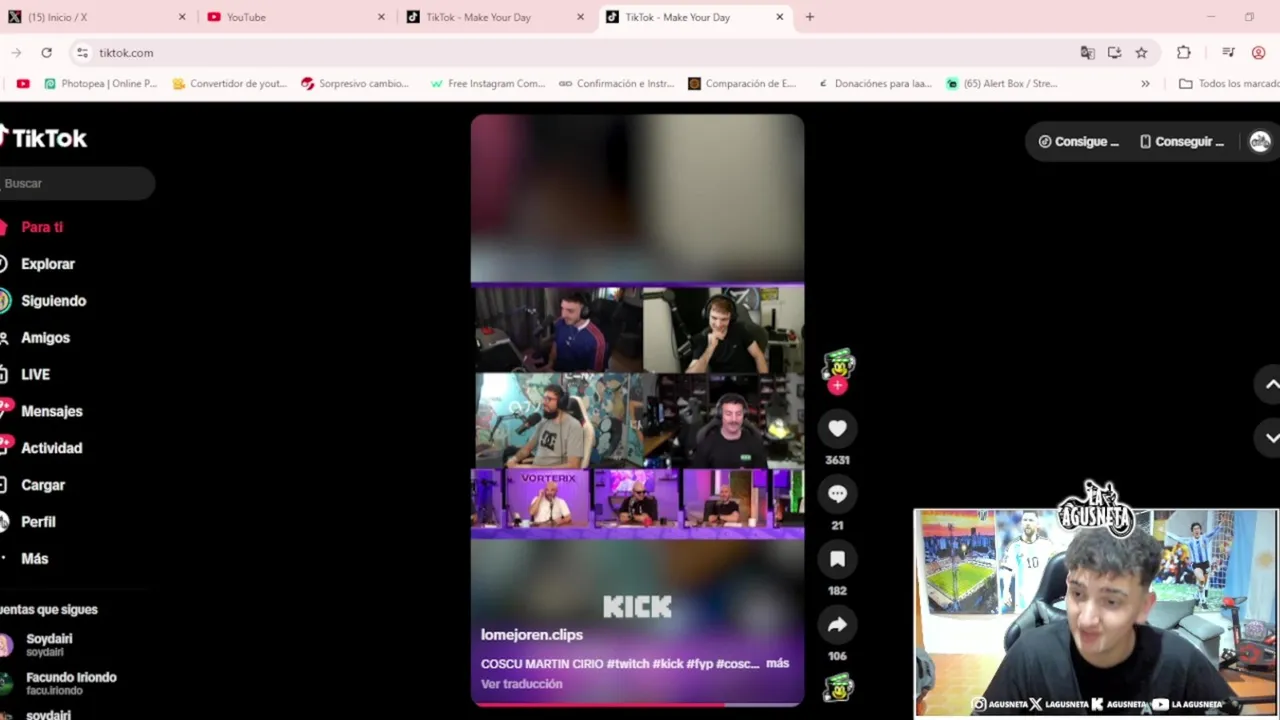This screenshot has width=1280, height=720.
Task: Open the sound disc icon below share
Action: [x=837, y=687]
